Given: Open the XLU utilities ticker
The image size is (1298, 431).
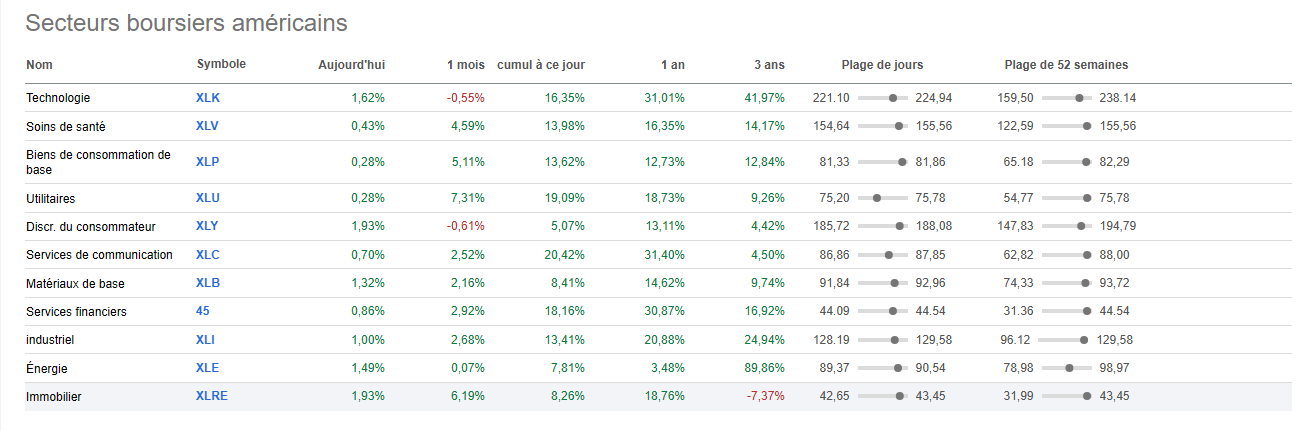Looking at the screenshot, I should tap(207, 199).
